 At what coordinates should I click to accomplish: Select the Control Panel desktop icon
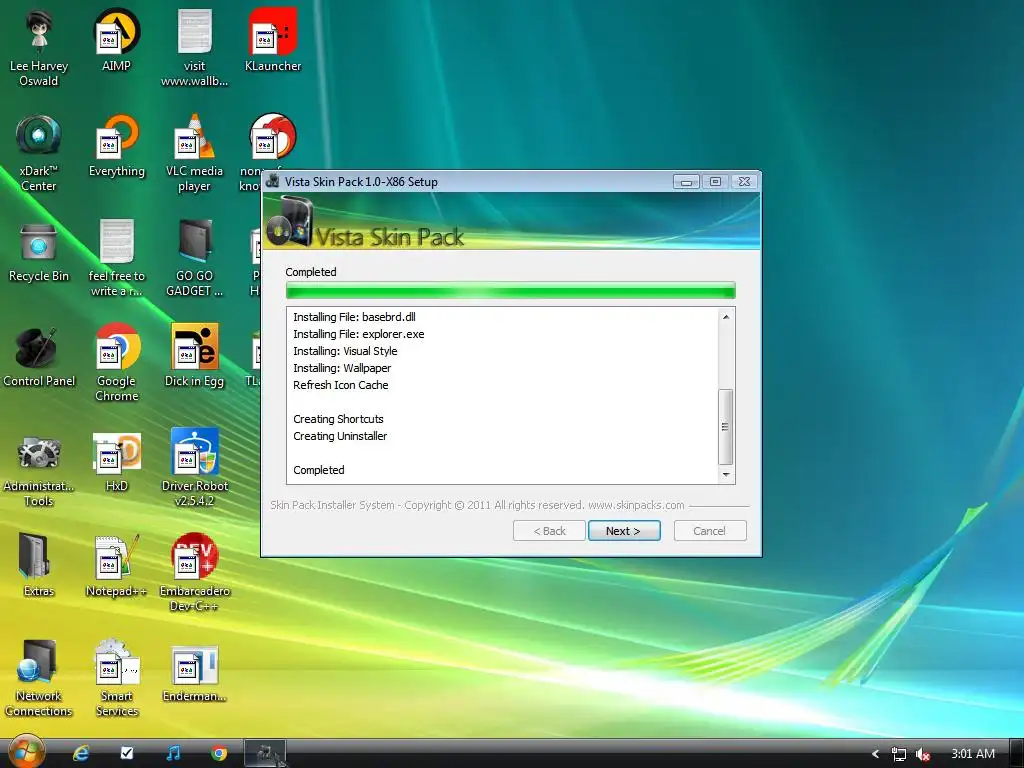point(39,357)
